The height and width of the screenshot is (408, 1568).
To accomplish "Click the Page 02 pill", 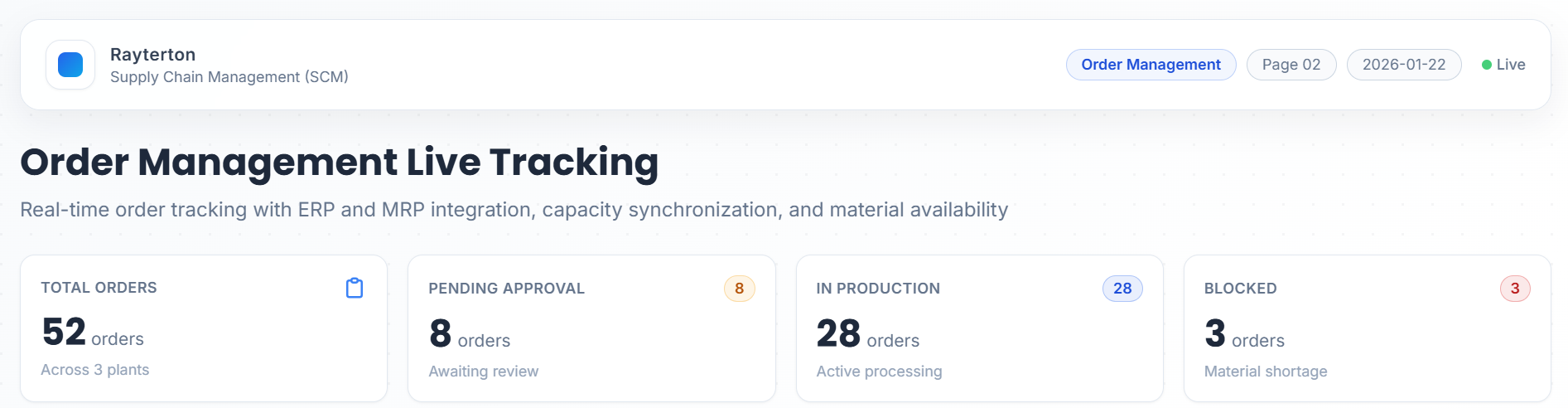I will pyautogui.click(x=1291, y=65).
